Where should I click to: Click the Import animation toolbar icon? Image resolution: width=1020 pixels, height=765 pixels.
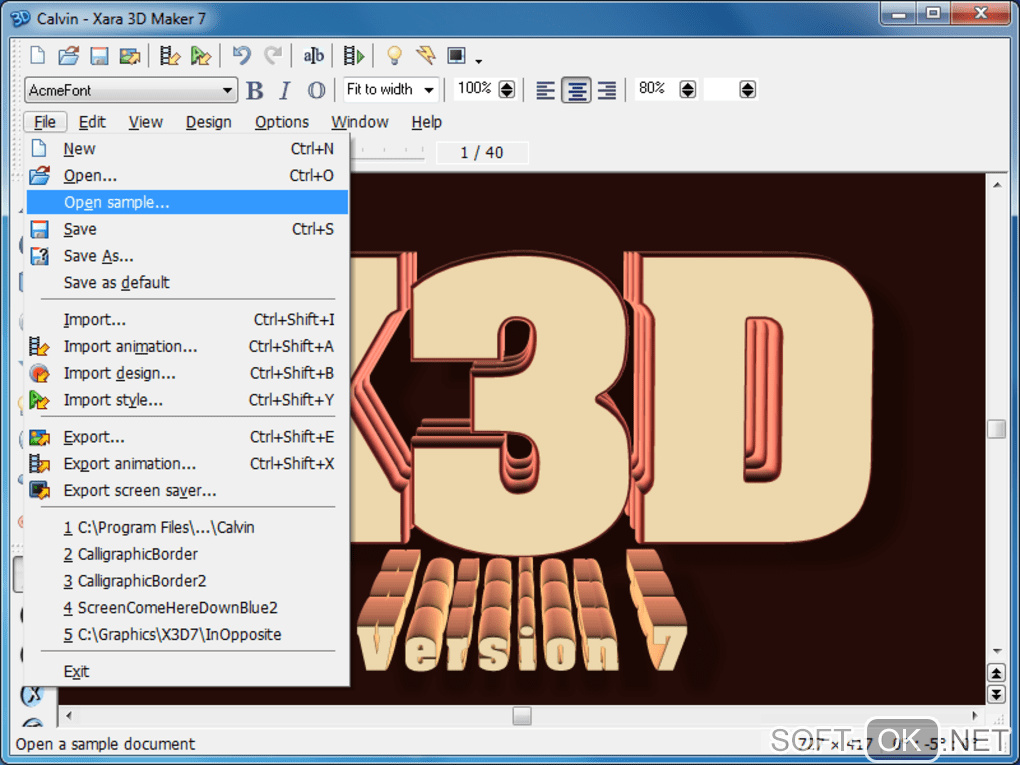coord(170,56)
